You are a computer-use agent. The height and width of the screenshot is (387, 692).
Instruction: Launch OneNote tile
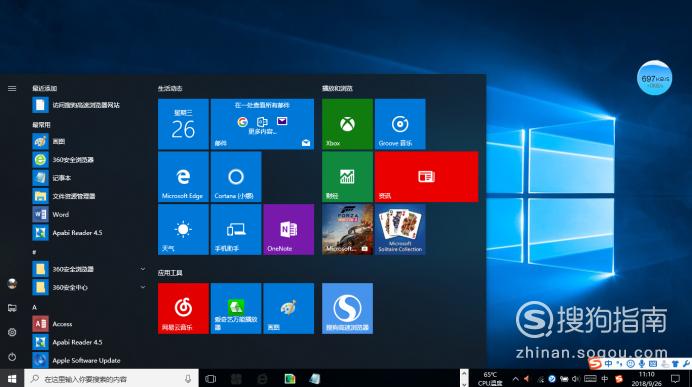(x=289, y=229)
